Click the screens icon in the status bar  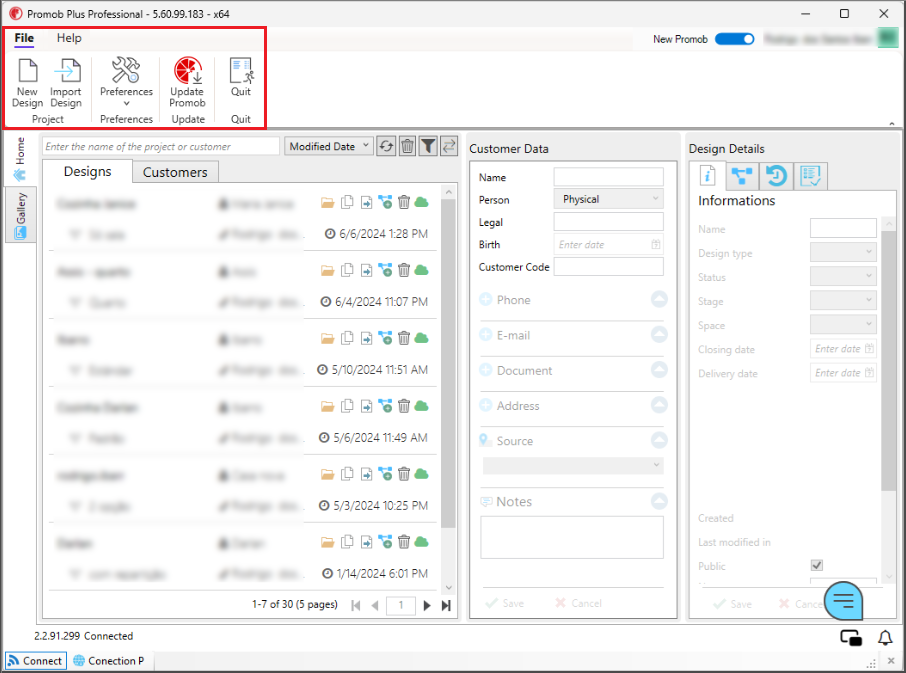851,638
